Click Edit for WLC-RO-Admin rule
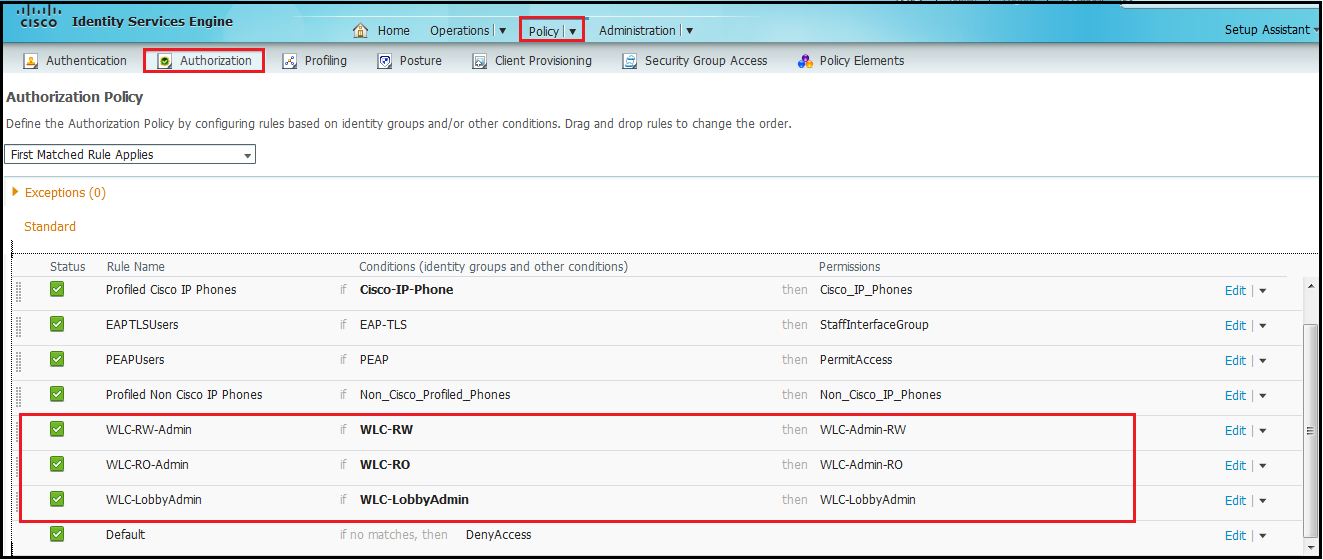1323x560 pixels. point(1235,465)
